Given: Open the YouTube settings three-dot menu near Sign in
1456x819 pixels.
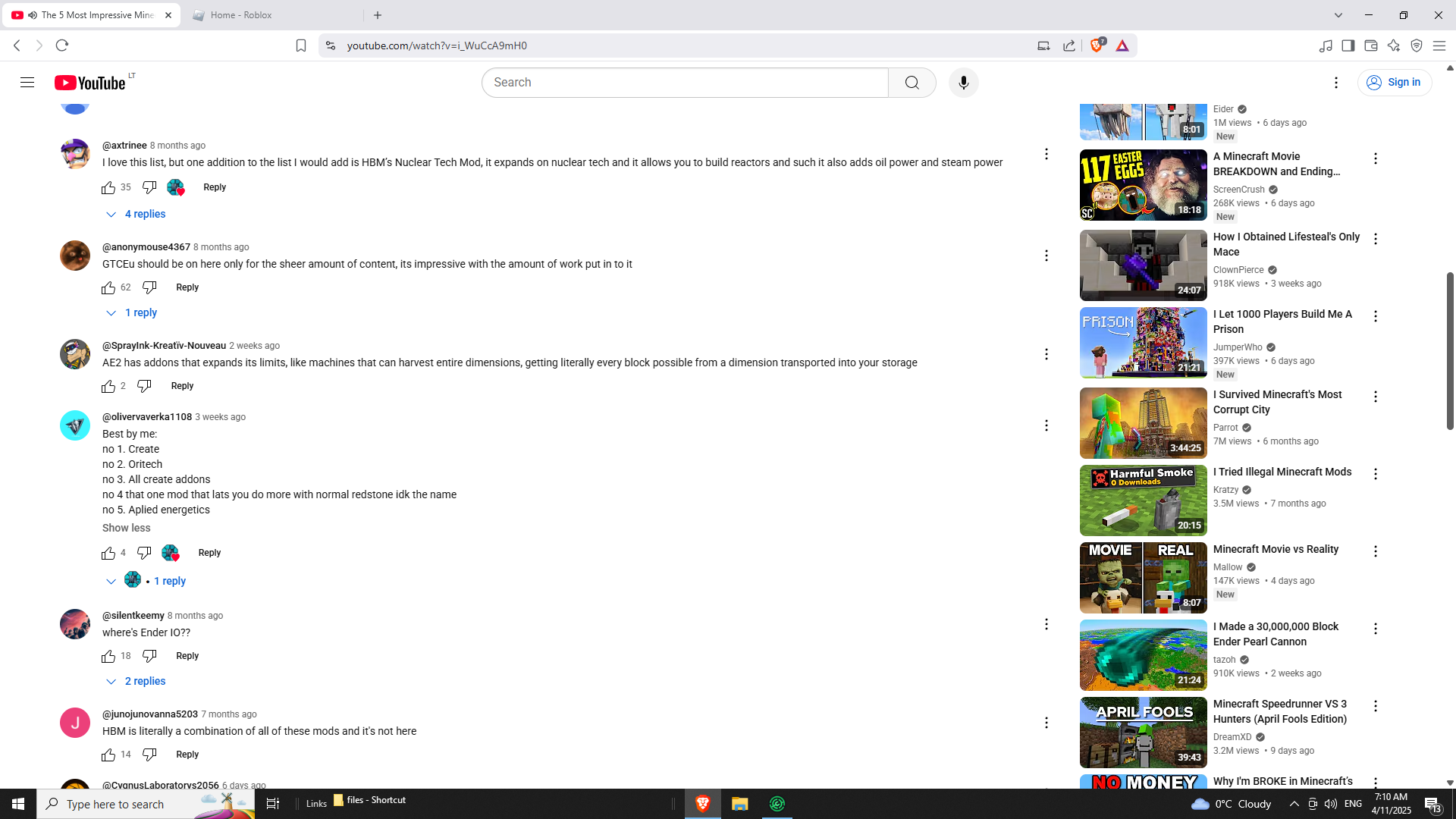Looking at the screenshot, I should (x=1335, y=83).
